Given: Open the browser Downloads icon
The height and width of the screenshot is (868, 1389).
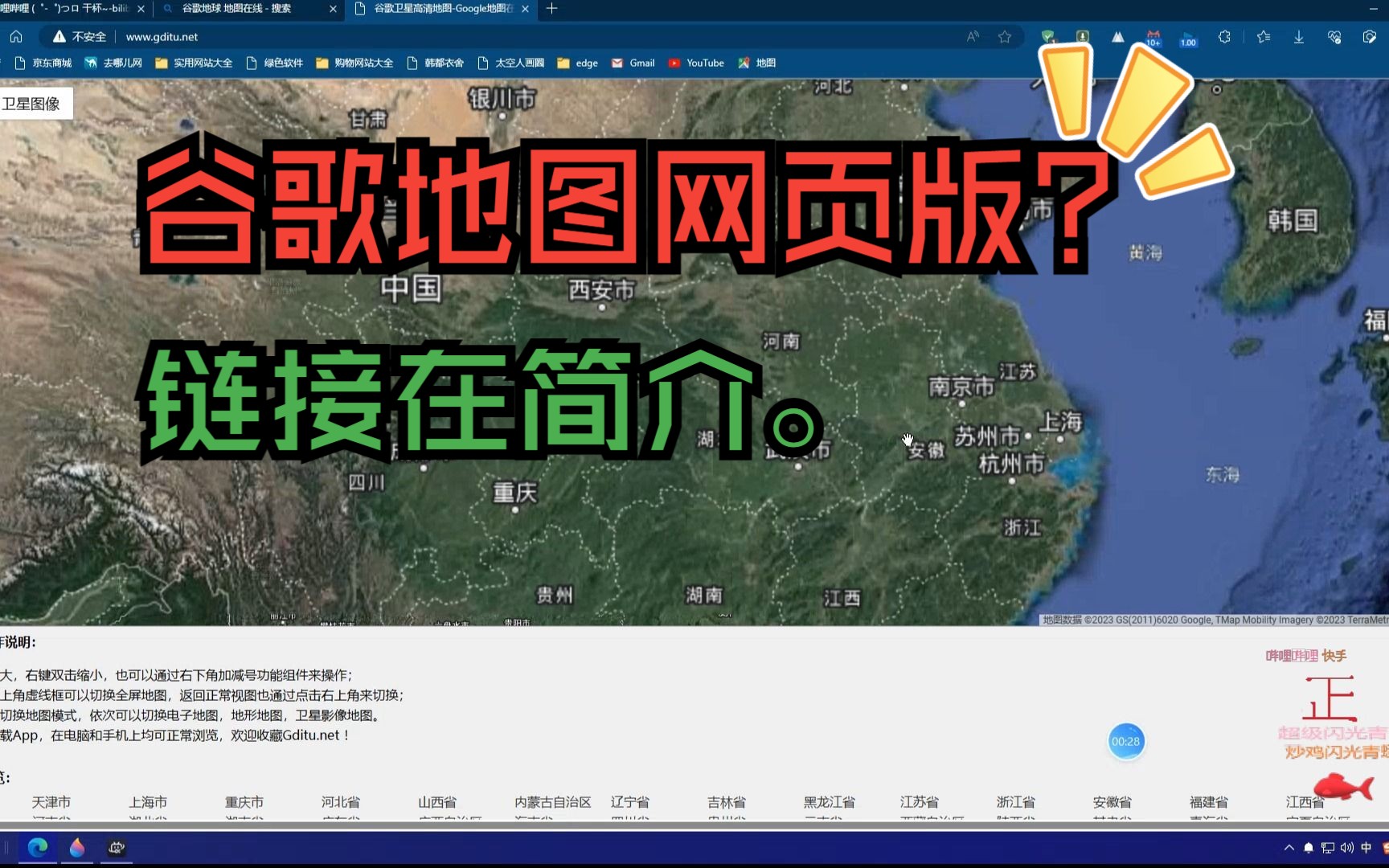Looking at the screenshot, I should click(1299, 37).
